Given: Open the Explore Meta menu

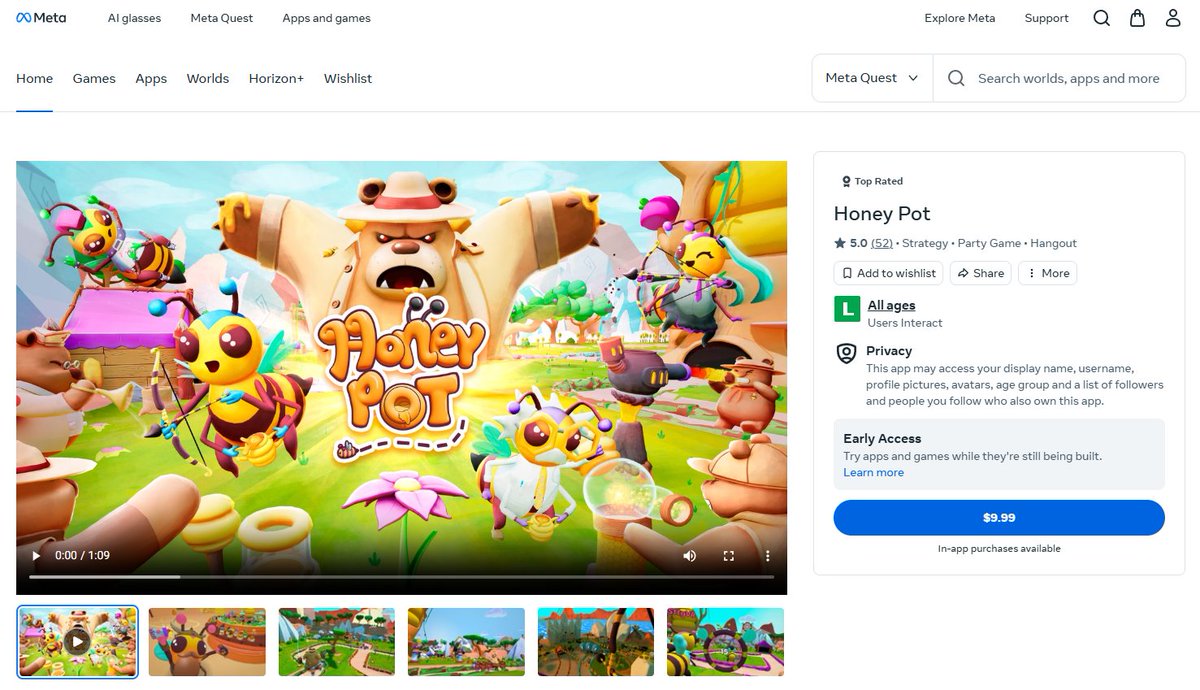Looking at the screenshot, I should 960,18.
